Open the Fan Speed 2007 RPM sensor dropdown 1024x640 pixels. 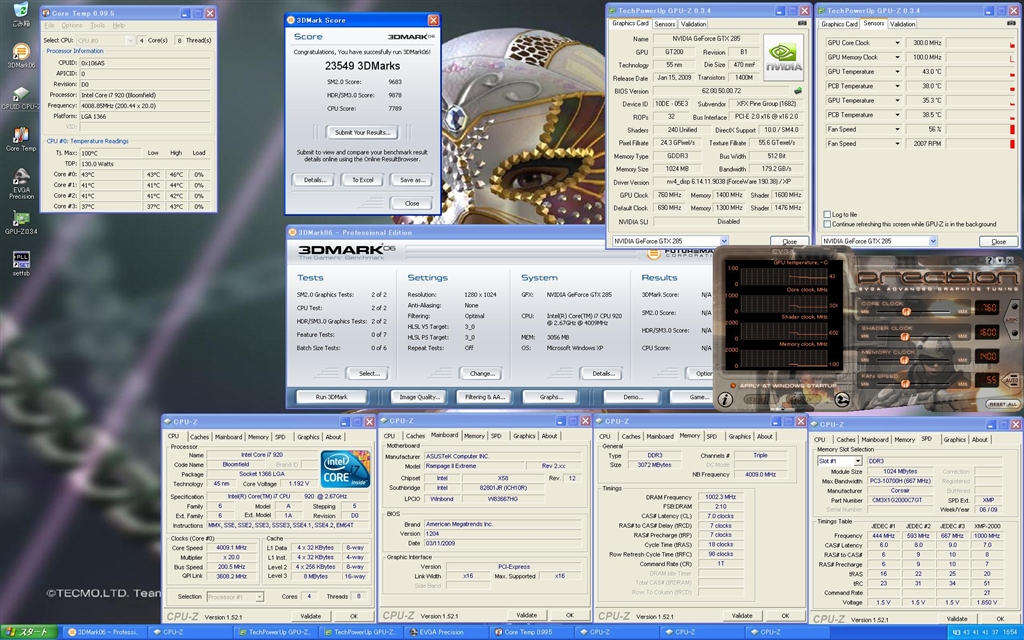897,143
